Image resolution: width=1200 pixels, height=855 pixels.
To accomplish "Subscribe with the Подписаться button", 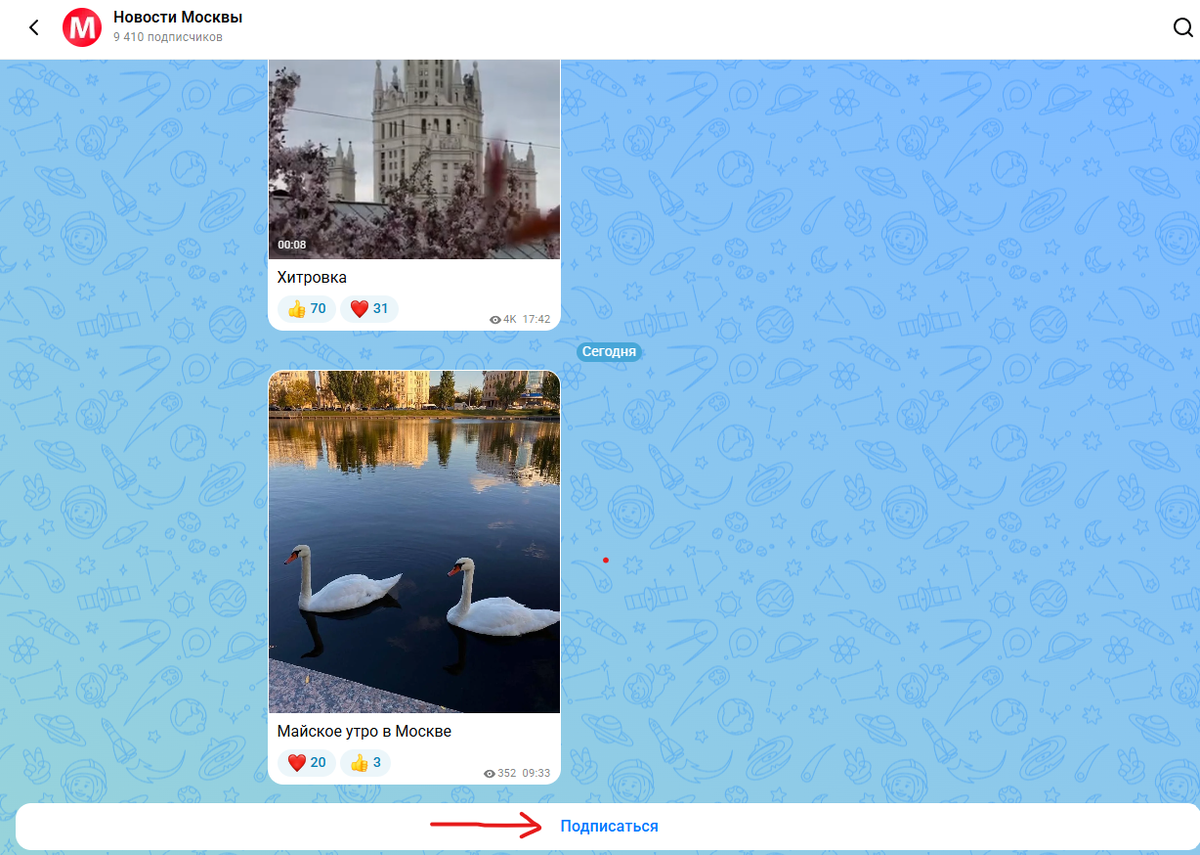I will click(x=609, y=826).
